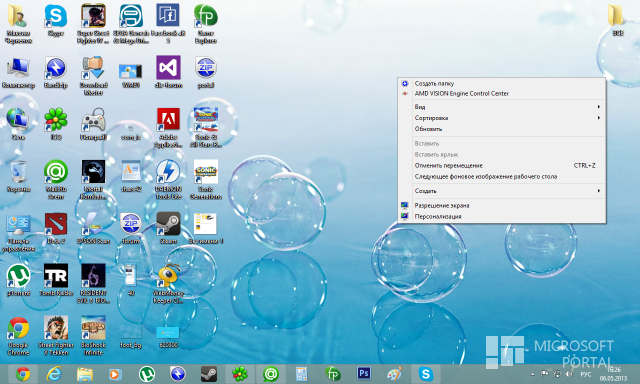Image resolution: width=640 pixels, height=384 pixels.
Task: Select the purple Visual Studio desktop icon
Action: click(168, 72)
